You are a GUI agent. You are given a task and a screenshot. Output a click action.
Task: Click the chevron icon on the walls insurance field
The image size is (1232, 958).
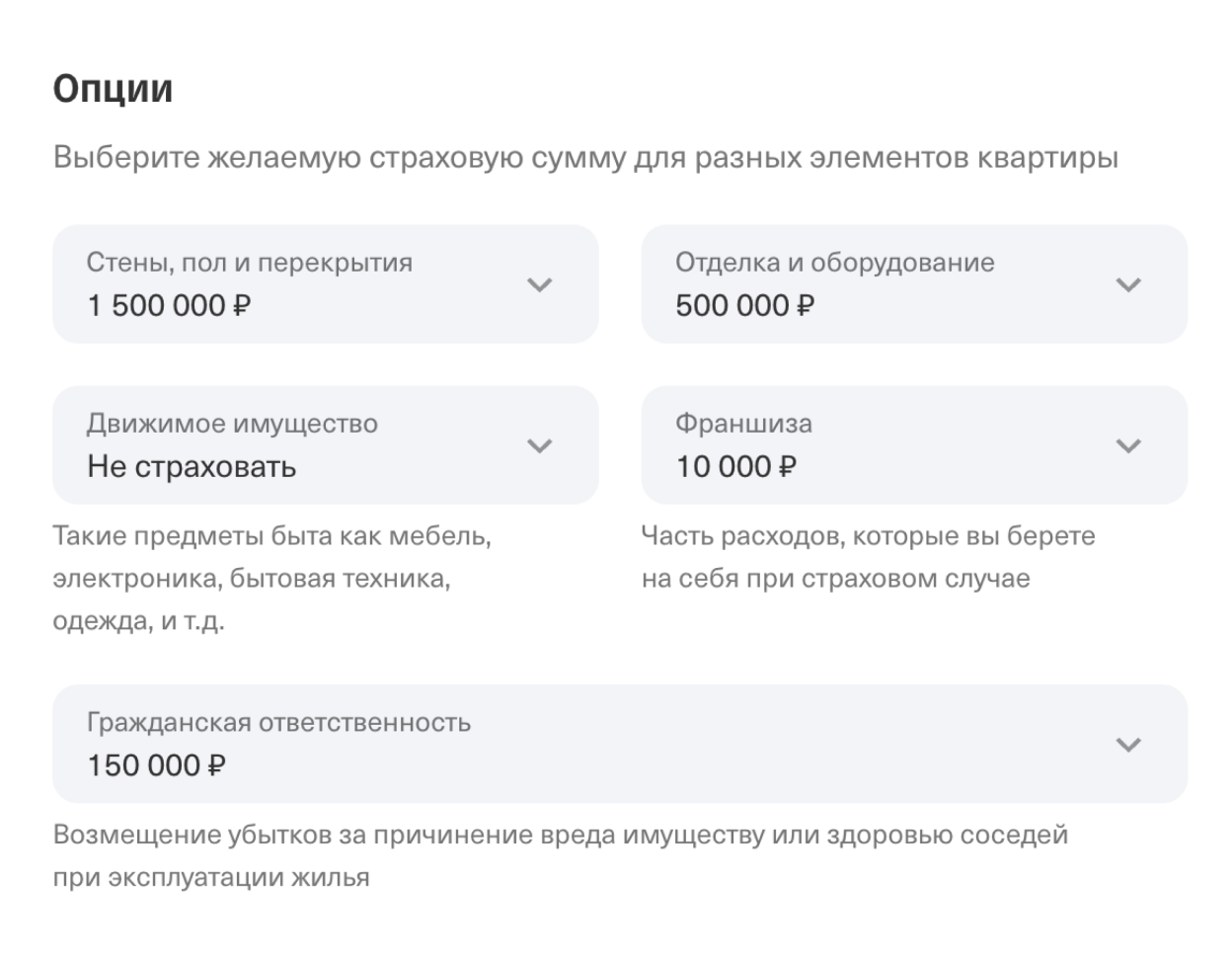pyautogui.click(x=538, y=285)
